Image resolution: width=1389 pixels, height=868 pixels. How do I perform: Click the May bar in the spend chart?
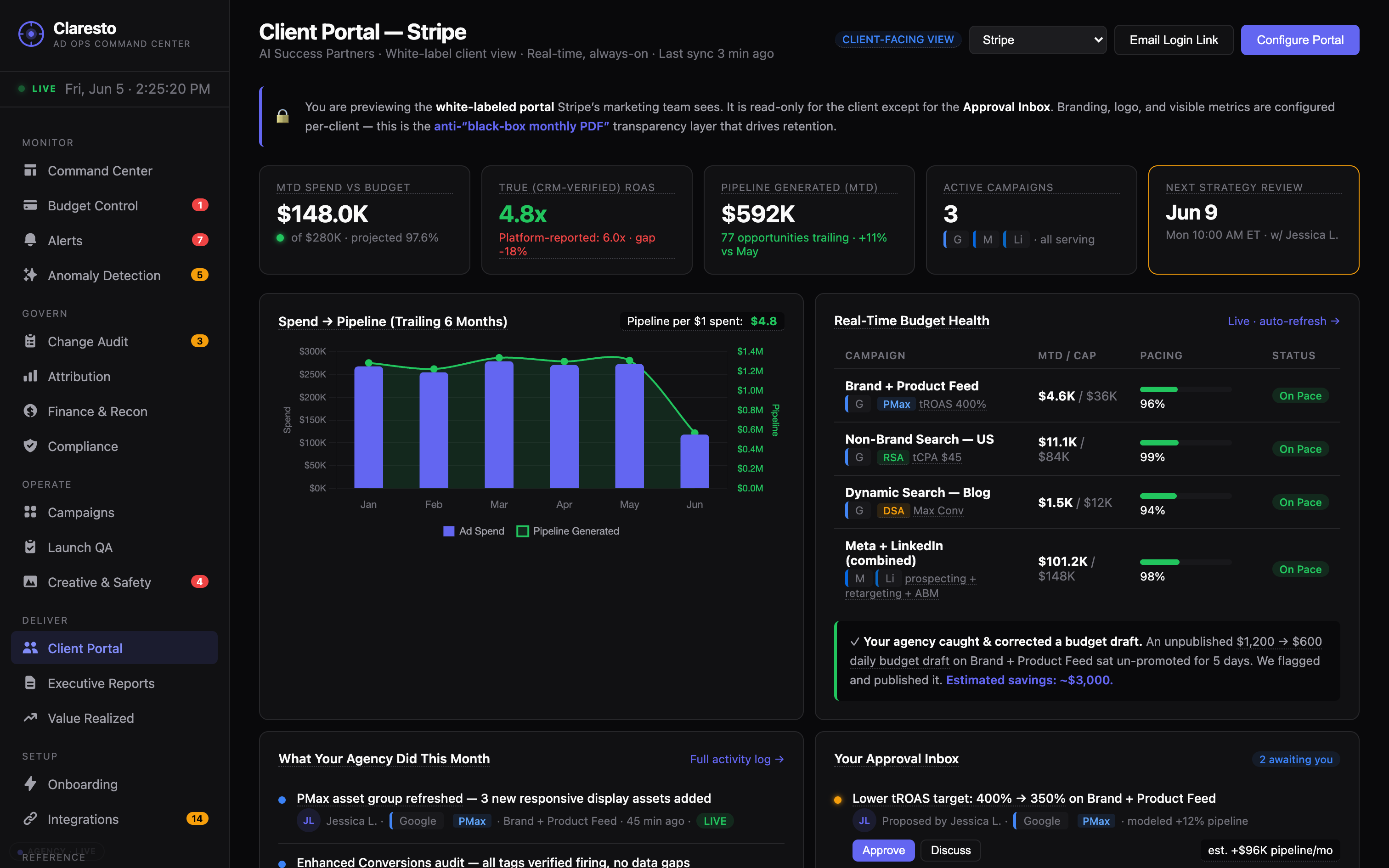tap(629, 425)
